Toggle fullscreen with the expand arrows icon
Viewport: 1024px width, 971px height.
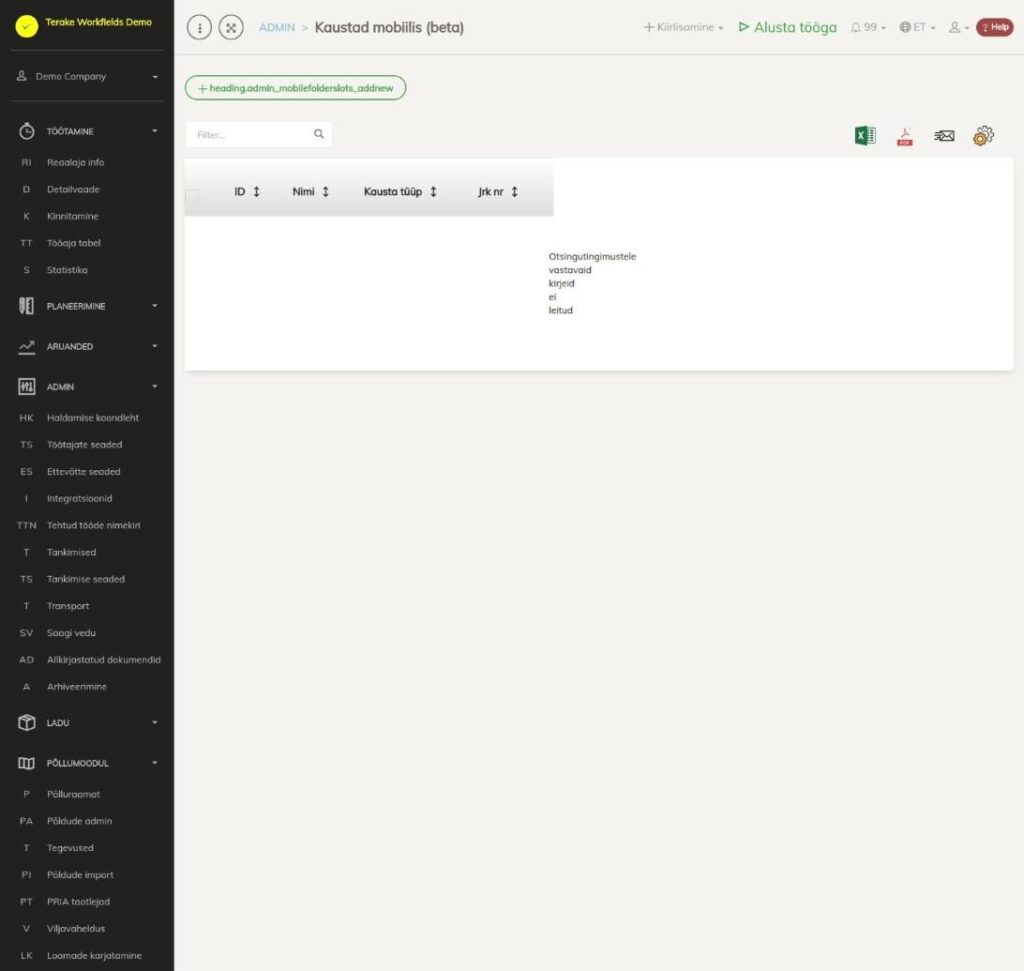coord(231,27)
